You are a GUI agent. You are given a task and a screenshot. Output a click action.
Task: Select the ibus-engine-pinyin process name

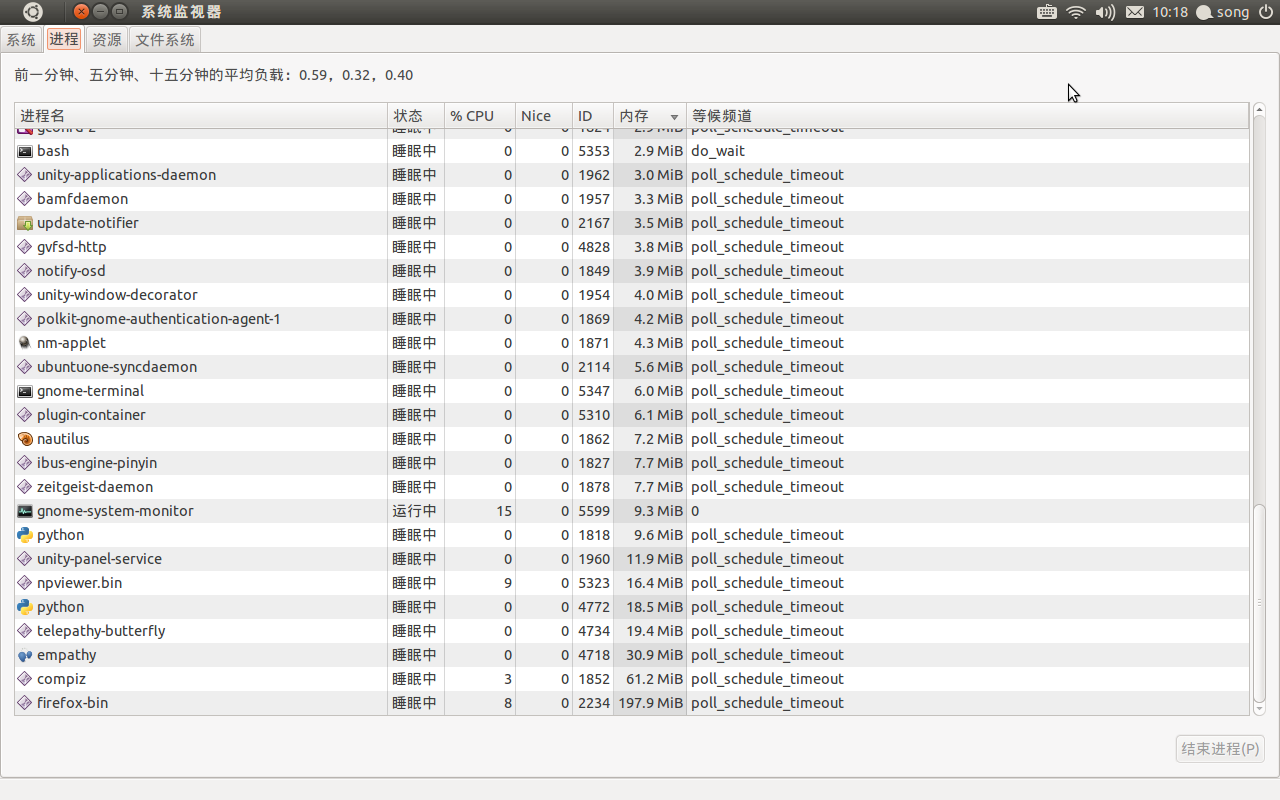pyautogui.click(x=97, y=463)
